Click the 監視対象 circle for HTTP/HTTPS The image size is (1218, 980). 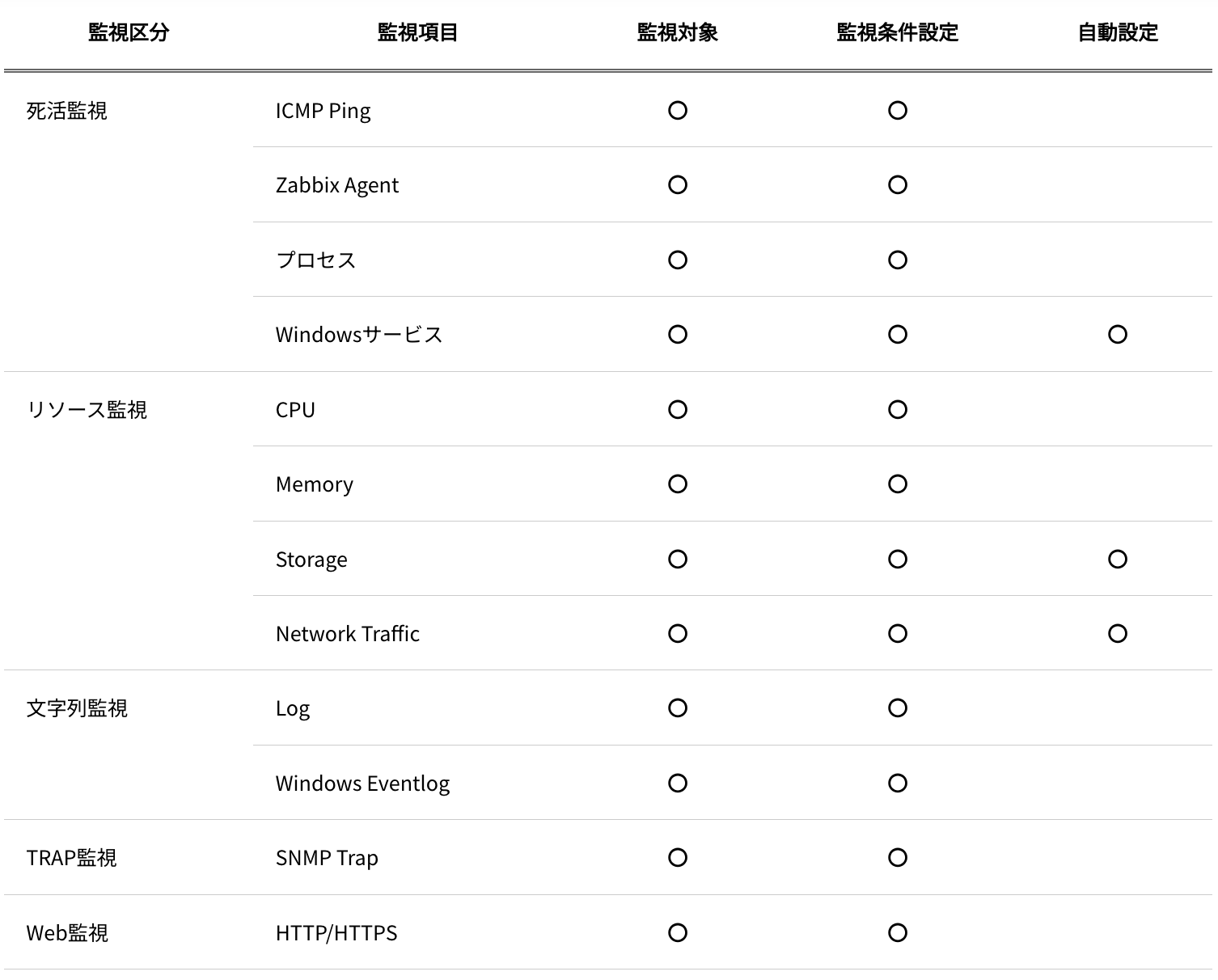click(x=678, y=933)
